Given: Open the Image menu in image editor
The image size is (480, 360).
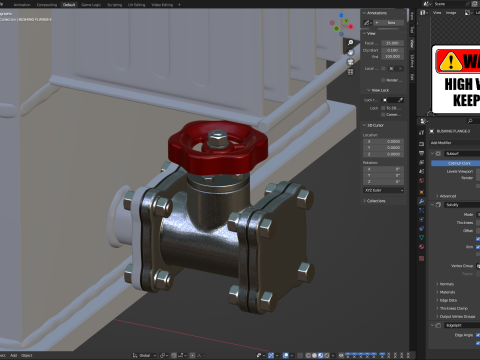Looking at the screenshot, I should point(451,13).
